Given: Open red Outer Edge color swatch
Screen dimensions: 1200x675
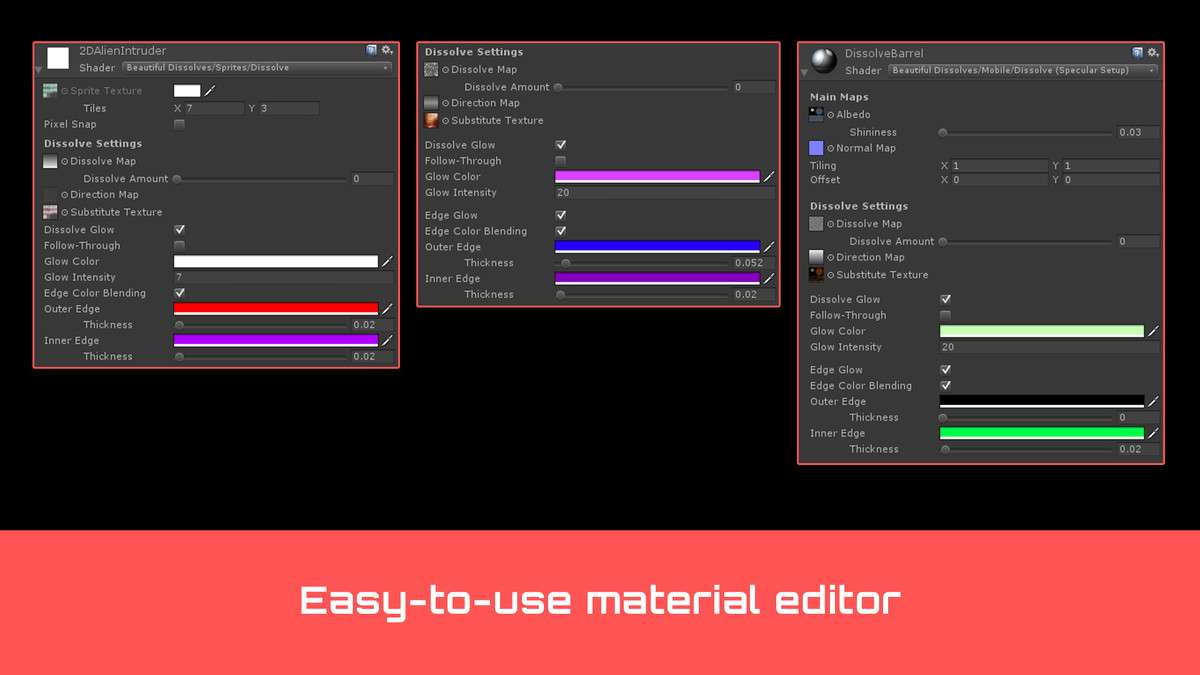Looking at the screenshot, I should pyautogui.click(x=276, y=309).
